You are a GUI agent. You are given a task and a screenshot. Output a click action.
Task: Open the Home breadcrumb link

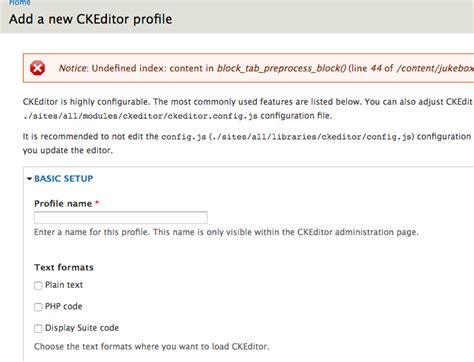pos(20,3)
